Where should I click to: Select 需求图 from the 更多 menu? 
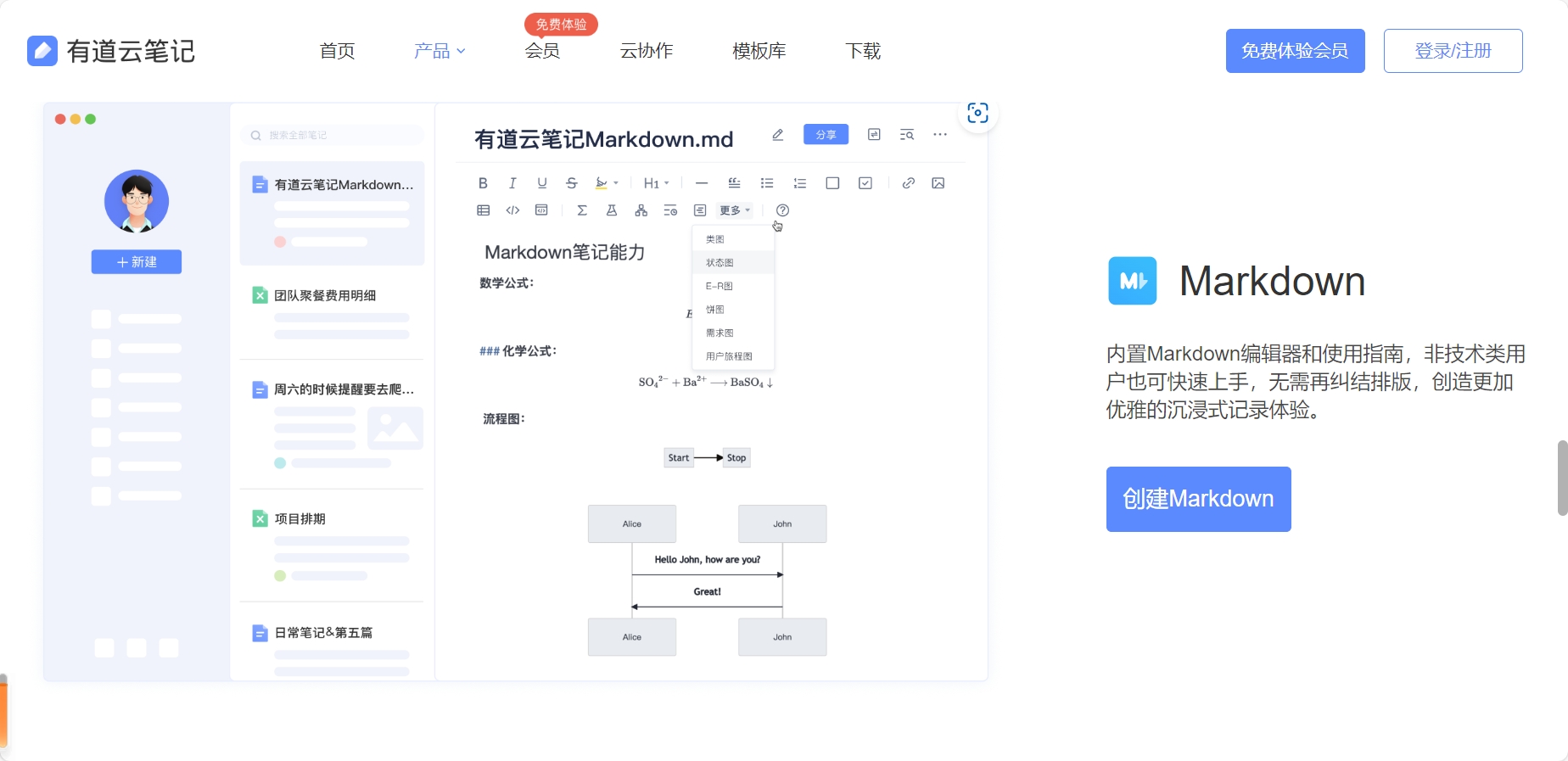[734, 333]
